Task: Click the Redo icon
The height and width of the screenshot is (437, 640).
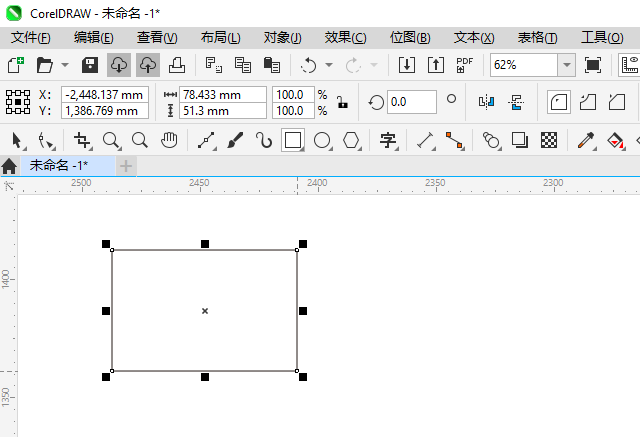Action: [353, 65]
